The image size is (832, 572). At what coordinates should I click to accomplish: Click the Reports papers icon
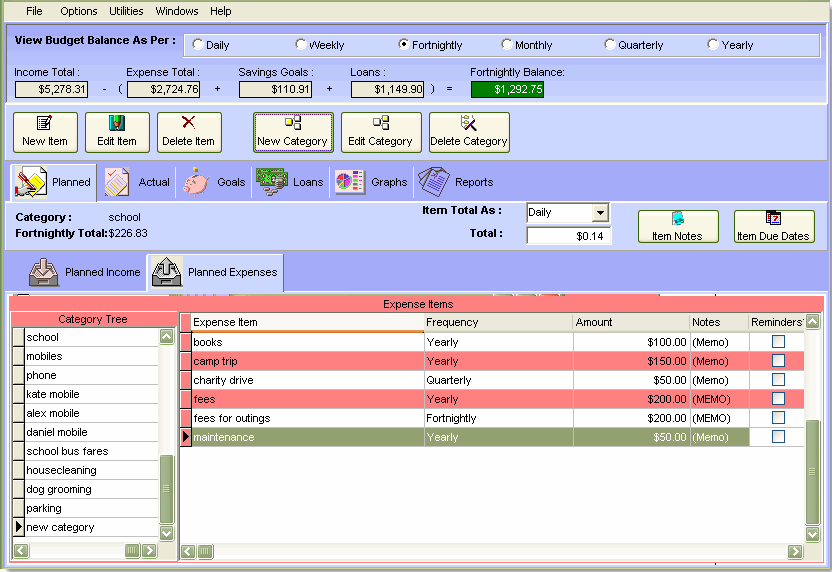pyautogui.click(x=434, y=182)
